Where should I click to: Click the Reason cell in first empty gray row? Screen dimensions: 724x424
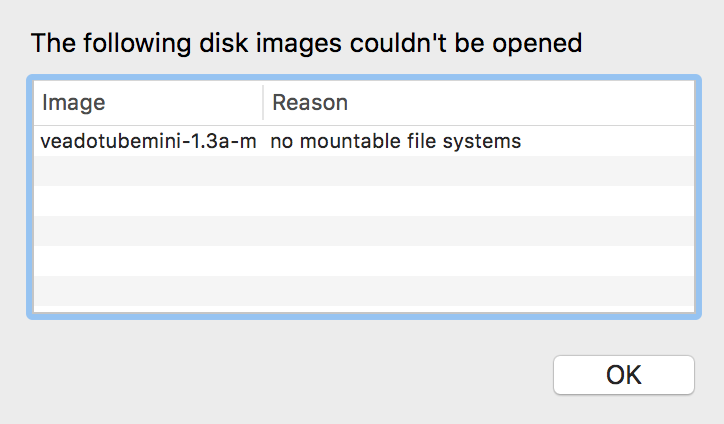coord(478,171)
